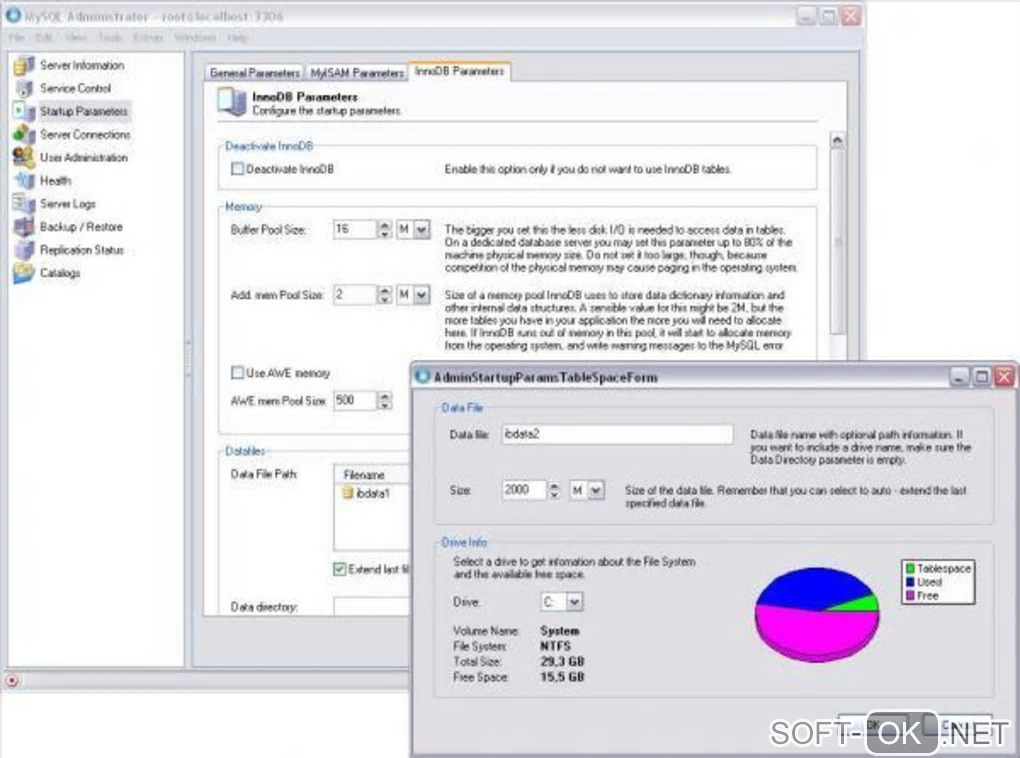Click the NTFS file system value
Screen dimensions: 1020x758
tap(556, 646)
